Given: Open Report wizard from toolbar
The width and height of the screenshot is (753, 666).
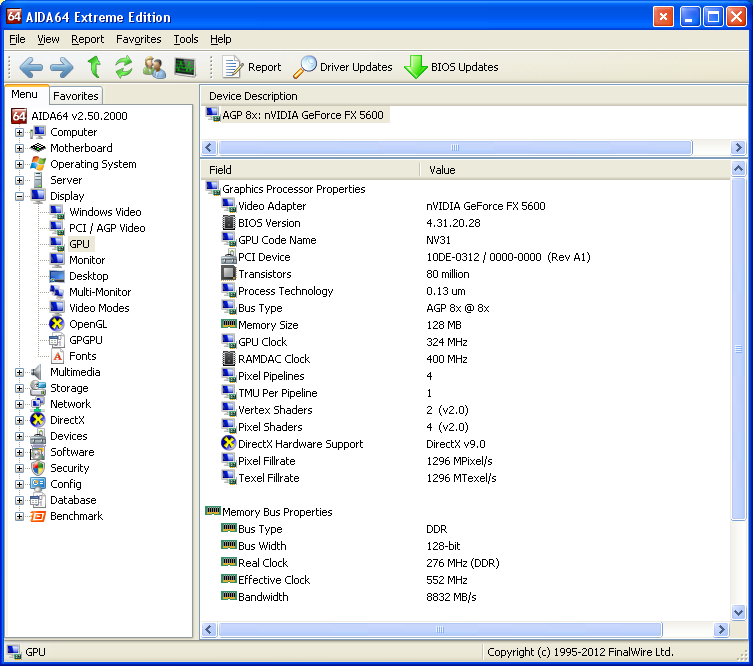Looking at the screenshot, I should (x=252, y=67).
